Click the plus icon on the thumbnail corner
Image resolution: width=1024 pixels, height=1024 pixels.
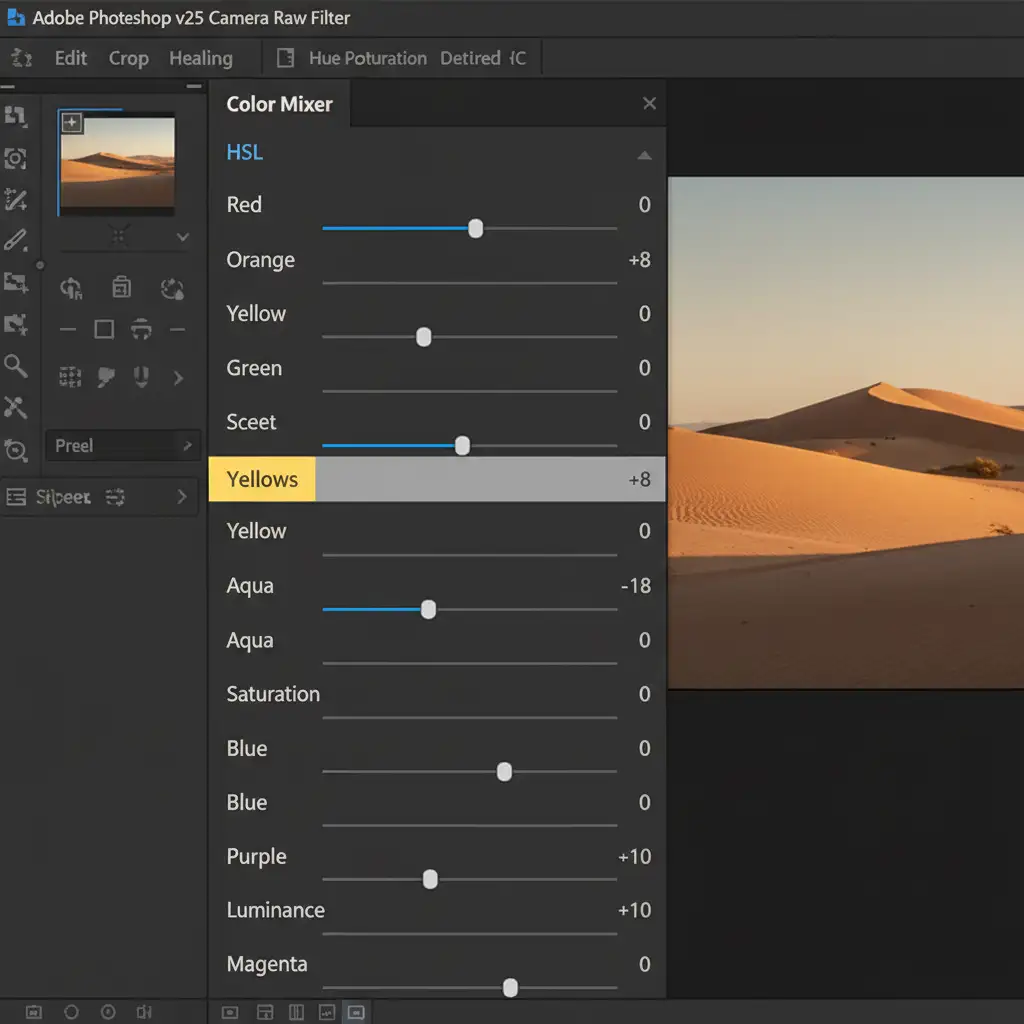pos(72,123)
